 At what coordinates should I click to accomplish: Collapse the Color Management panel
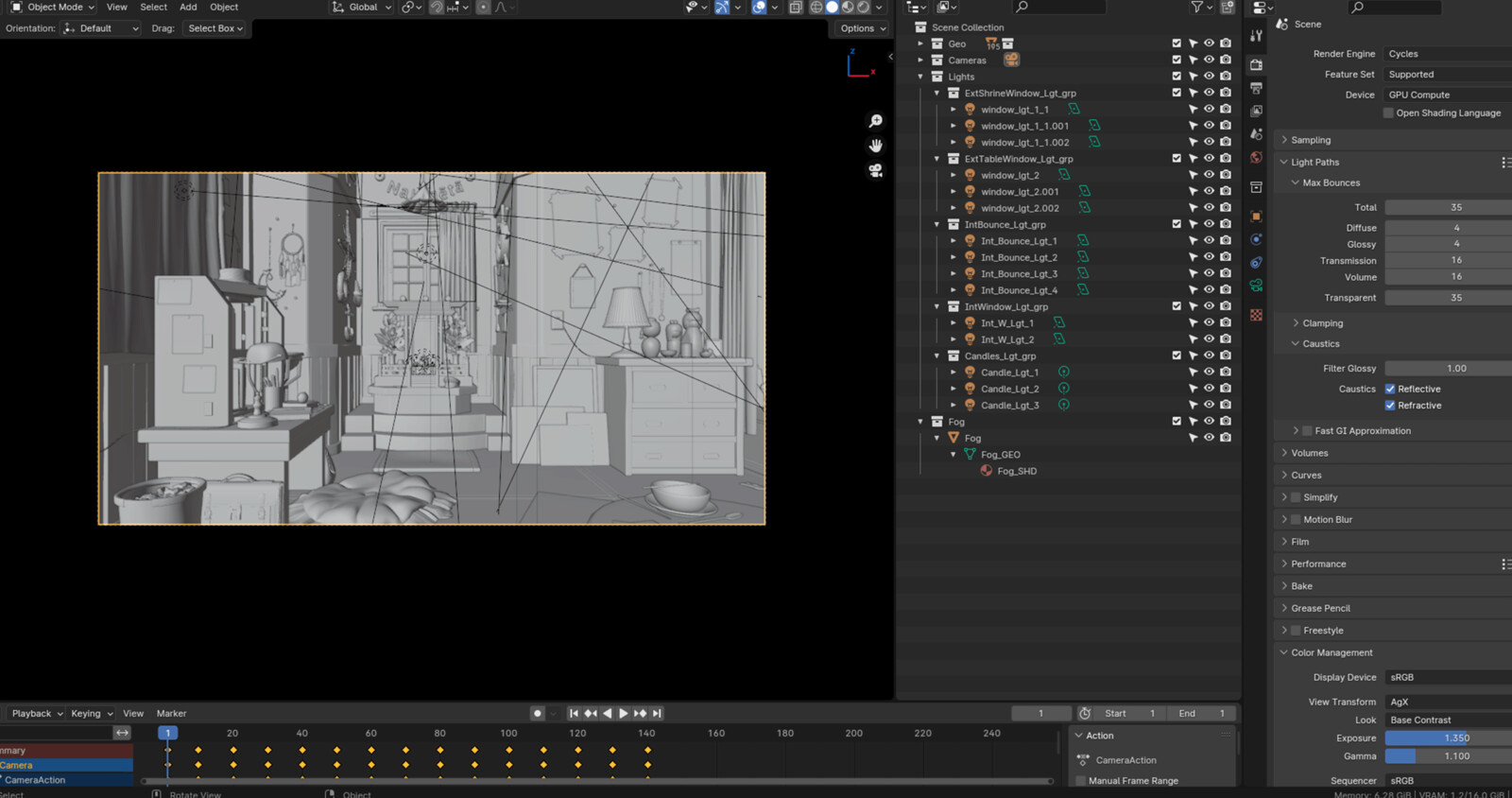[1332, 652]
